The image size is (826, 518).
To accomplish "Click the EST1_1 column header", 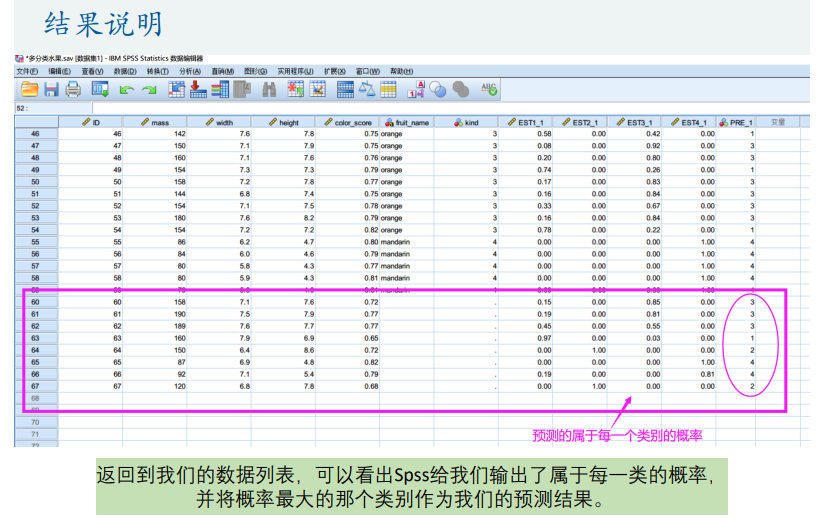I will tap(527, 122).
